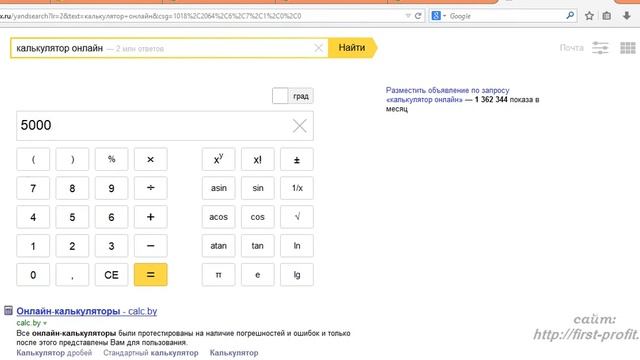Click digit 5 on the calculator
This screenshot has height=360, width=640.
point(72,217)
